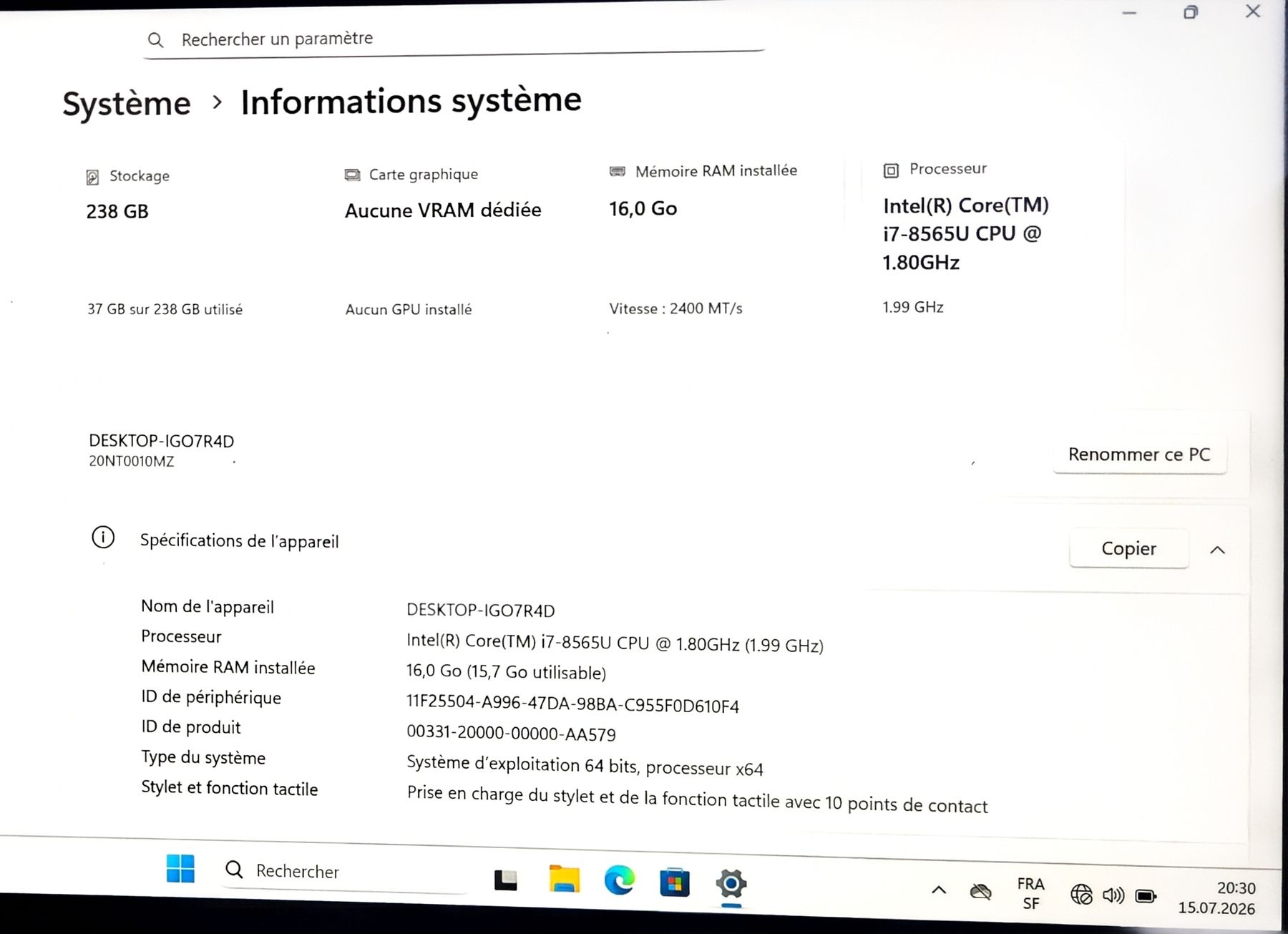Screen dimensions: 1288x934
Task: Click the battery status tray icon
Action: [1146, 896]
